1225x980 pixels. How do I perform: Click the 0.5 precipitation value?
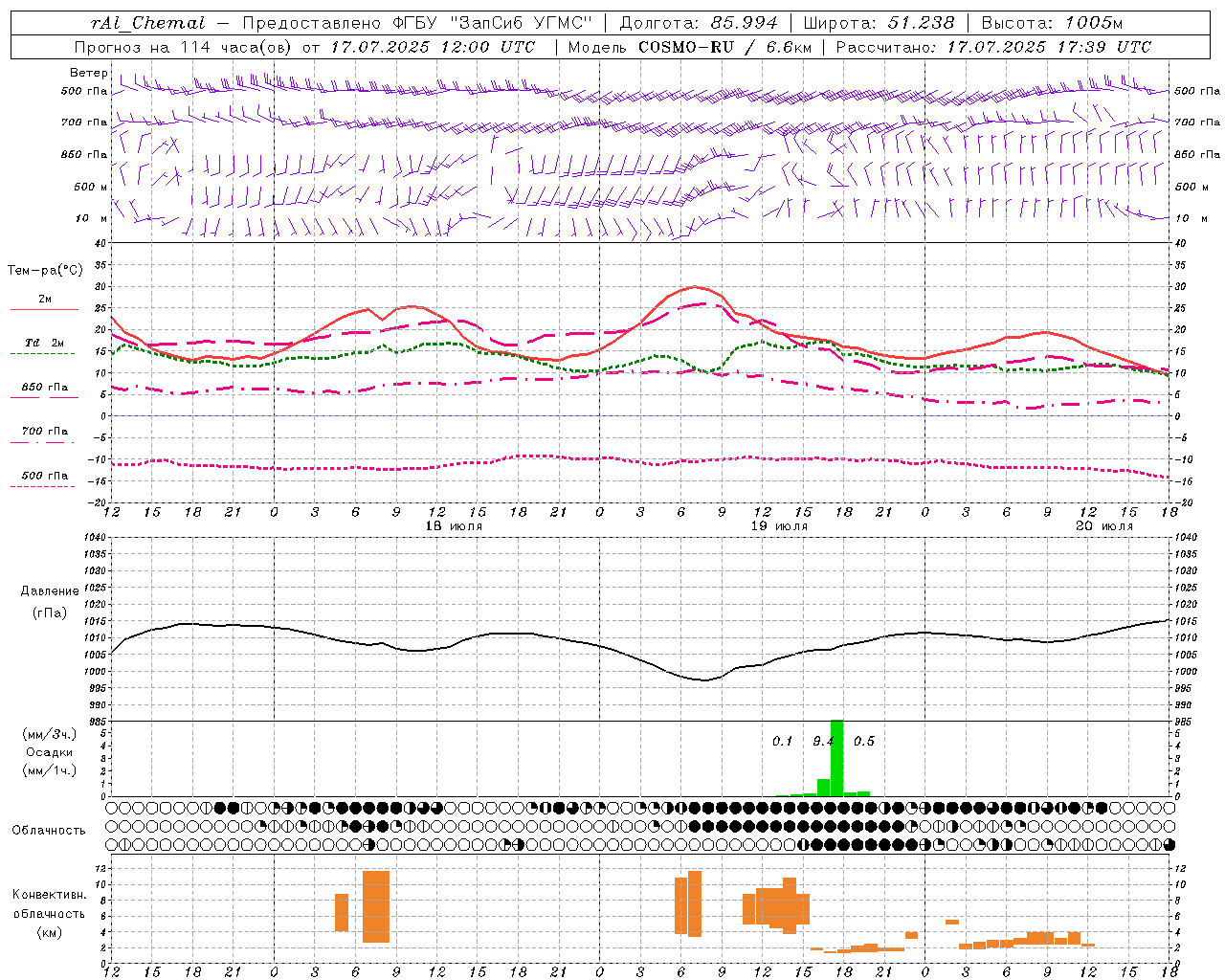(864, 741)
